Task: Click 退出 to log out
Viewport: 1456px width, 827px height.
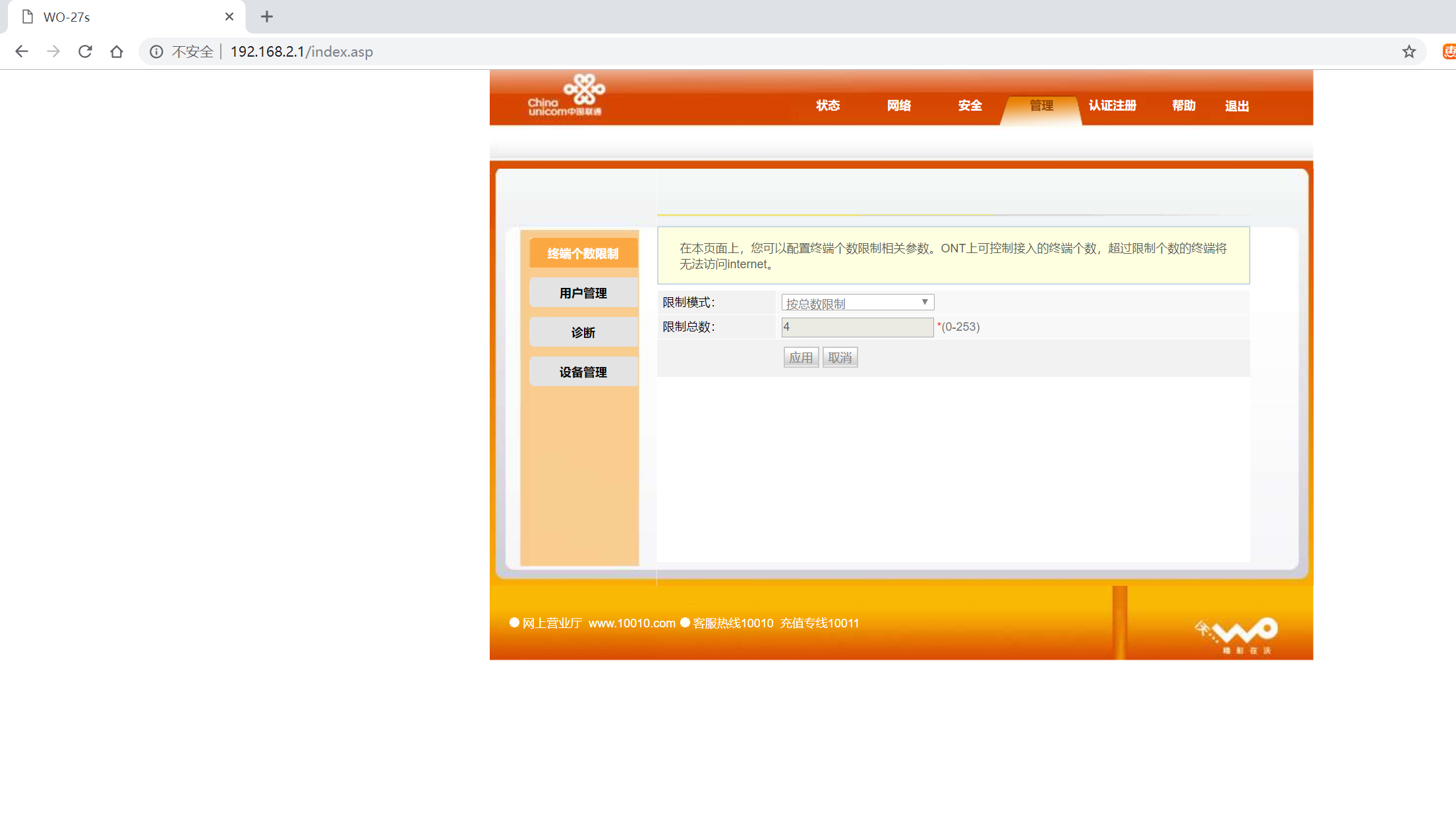Action: 1237,106
